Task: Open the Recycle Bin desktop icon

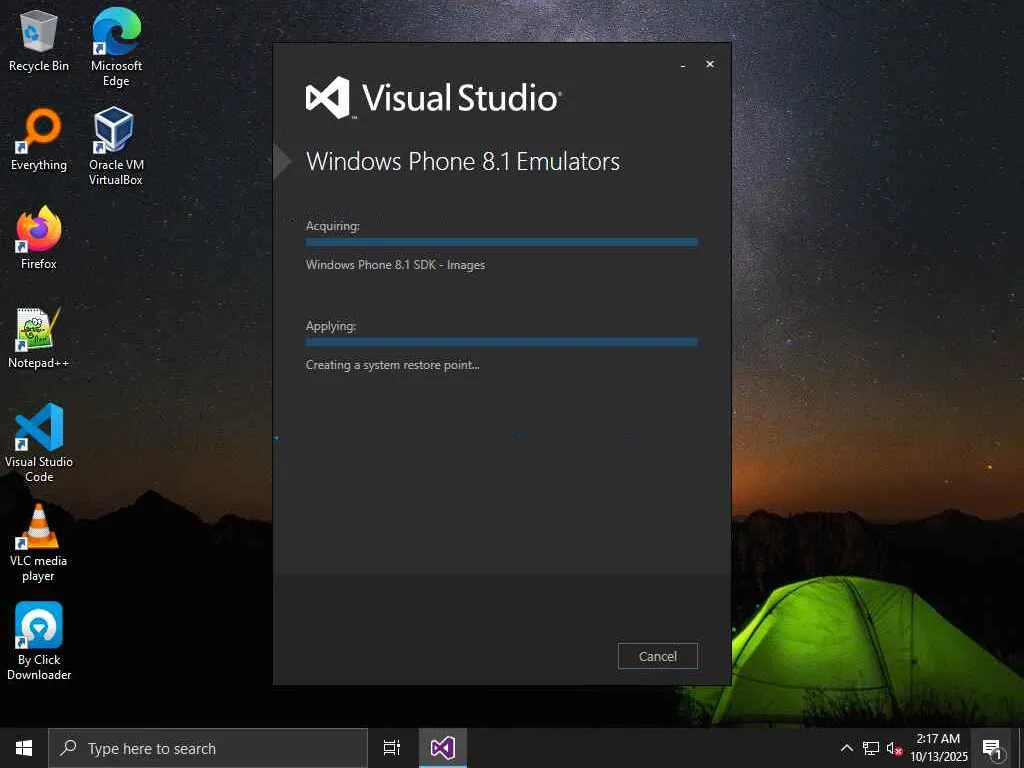Action: click(39, 40)
